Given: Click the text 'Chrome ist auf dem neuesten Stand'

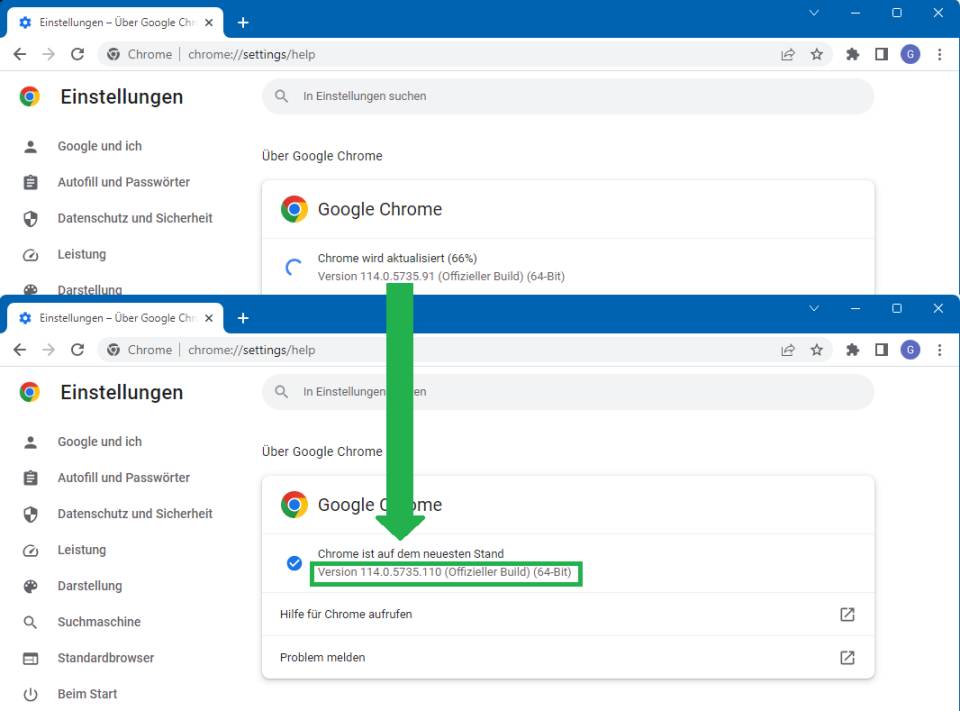Looking at the screenshot, I should click(x=411, y=554).
